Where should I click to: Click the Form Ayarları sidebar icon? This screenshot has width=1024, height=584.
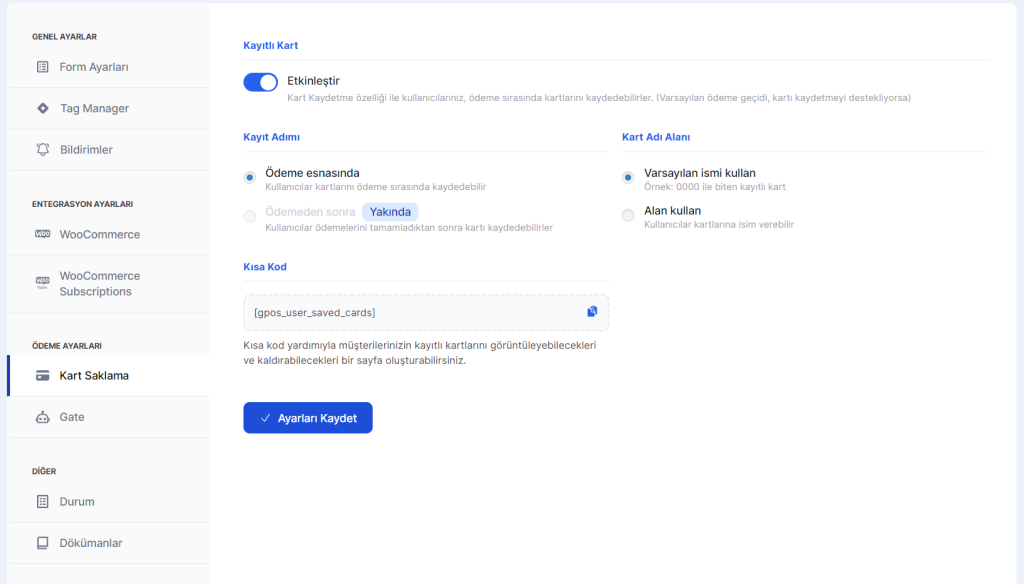pos(42,67)
